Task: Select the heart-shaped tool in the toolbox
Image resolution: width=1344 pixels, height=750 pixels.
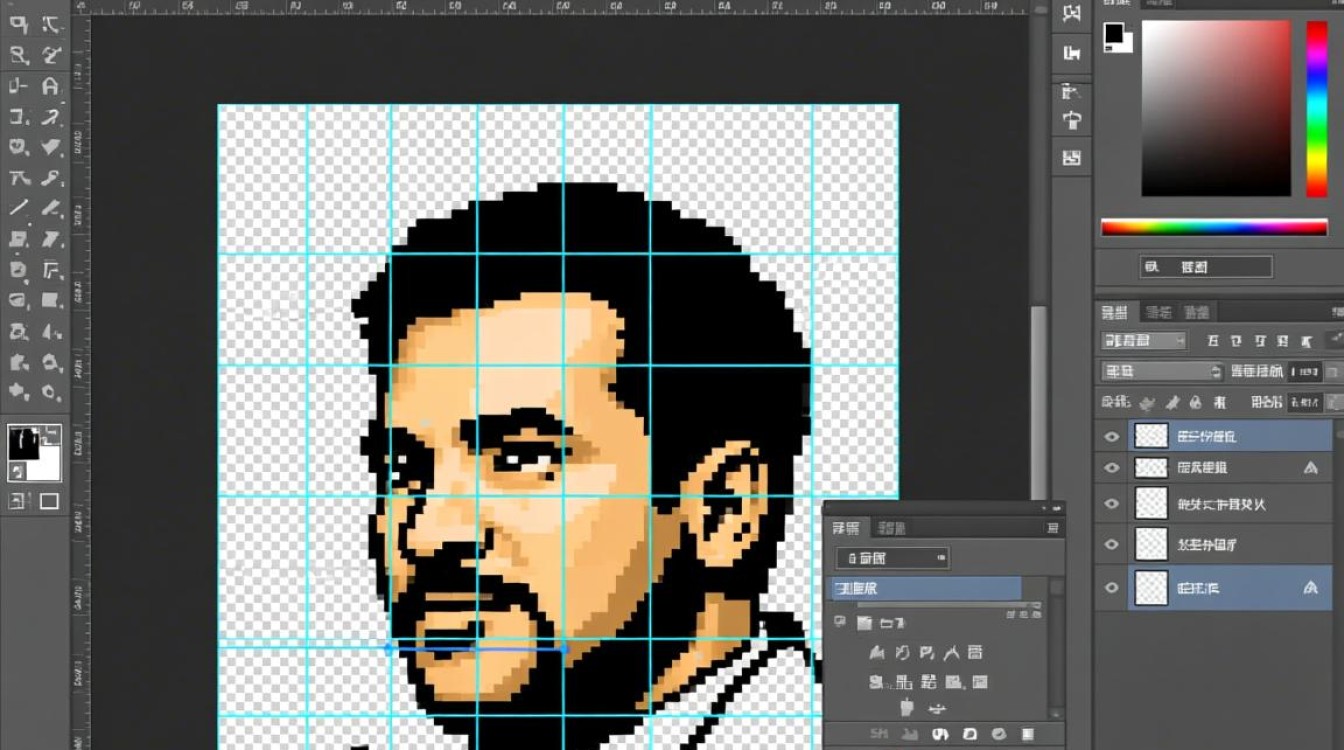Action: 18,147
